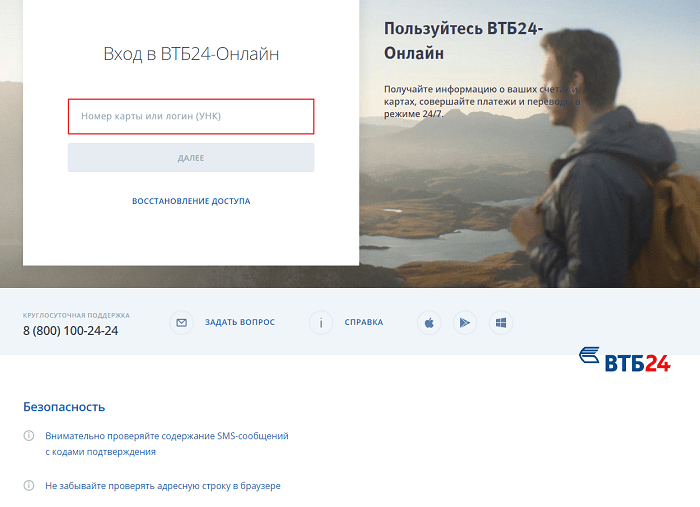This screenshot has width=700, height=507.
Task: Open the Google Play icon
Action: click(x=465, y=322)
